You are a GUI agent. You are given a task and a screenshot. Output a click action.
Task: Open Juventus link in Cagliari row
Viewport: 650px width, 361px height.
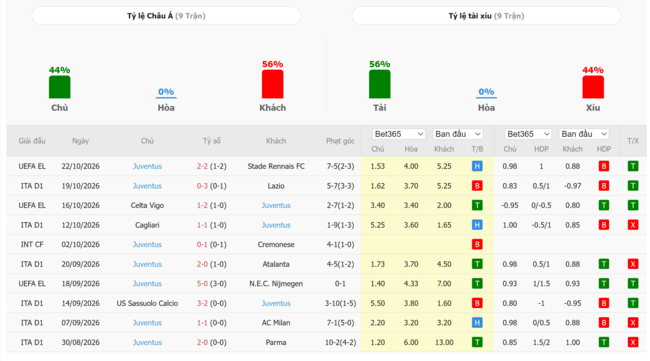point(276,225)
